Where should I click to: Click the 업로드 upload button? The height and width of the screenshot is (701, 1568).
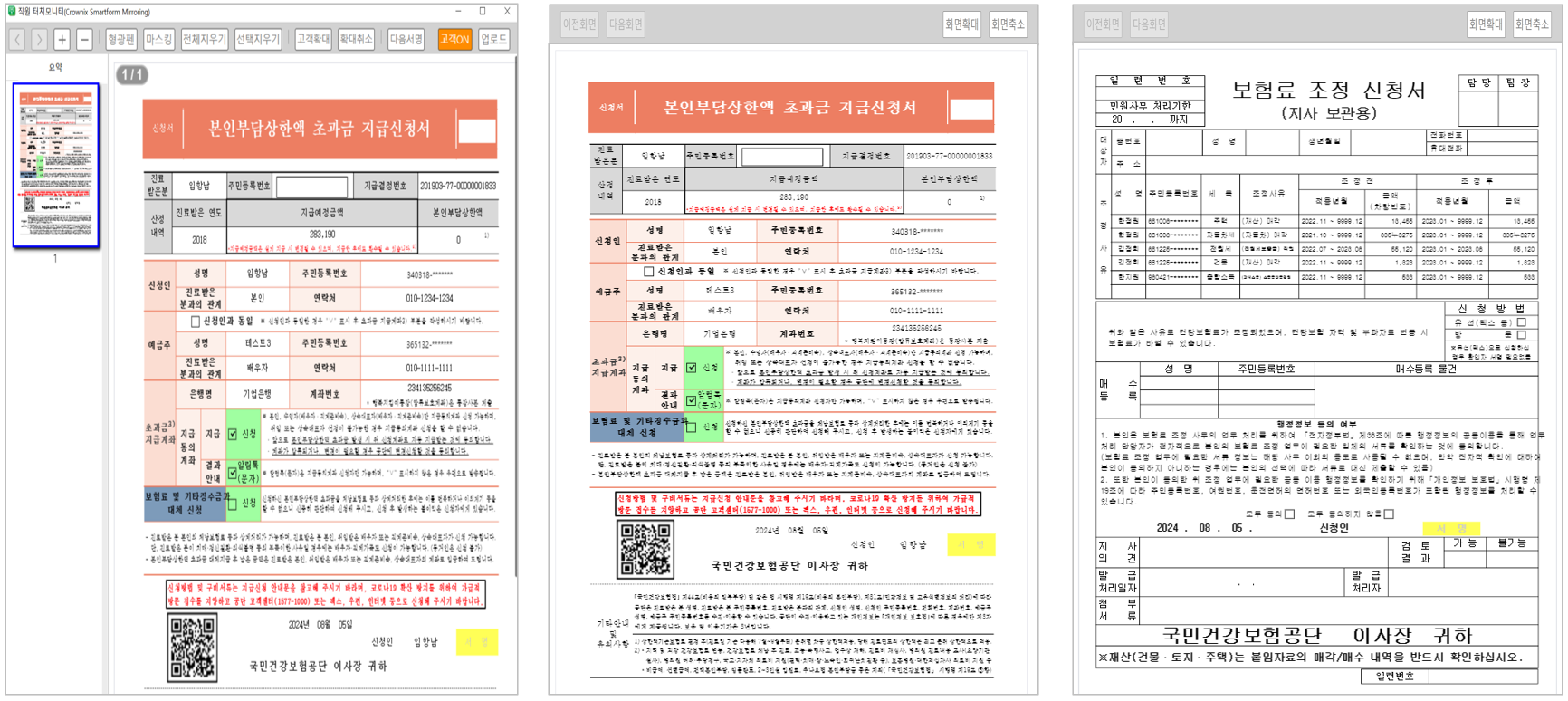(x=494, y=39)
